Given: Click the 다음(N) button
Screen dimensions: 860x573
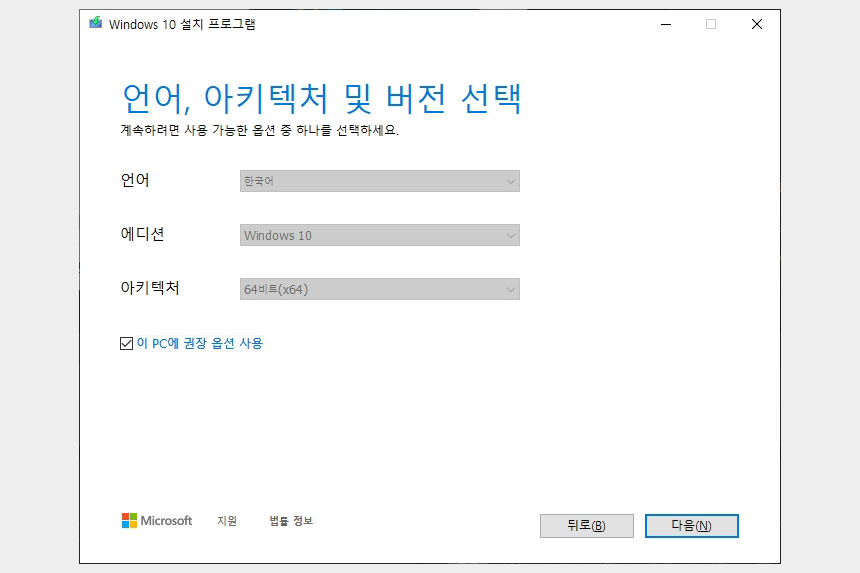Looking at the screenshot, I should point(692,526).
